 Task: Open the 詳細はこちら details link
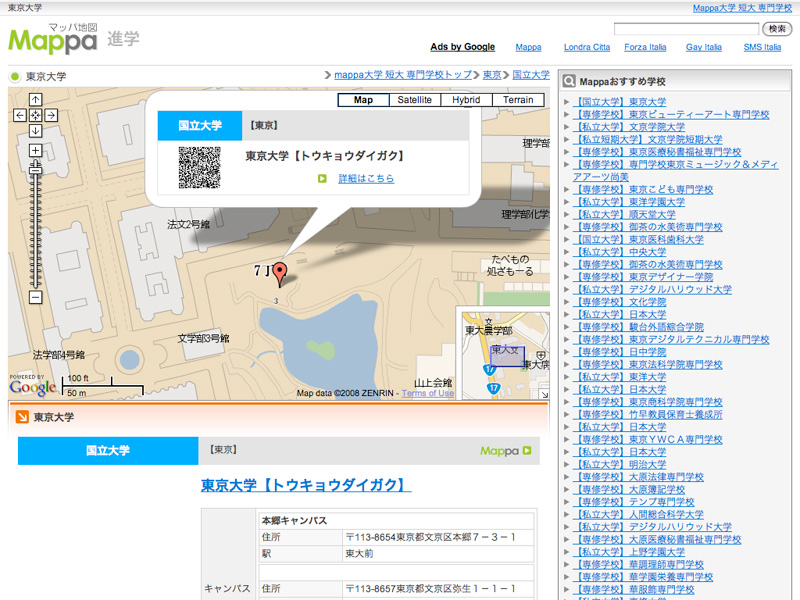pos(366,178)
